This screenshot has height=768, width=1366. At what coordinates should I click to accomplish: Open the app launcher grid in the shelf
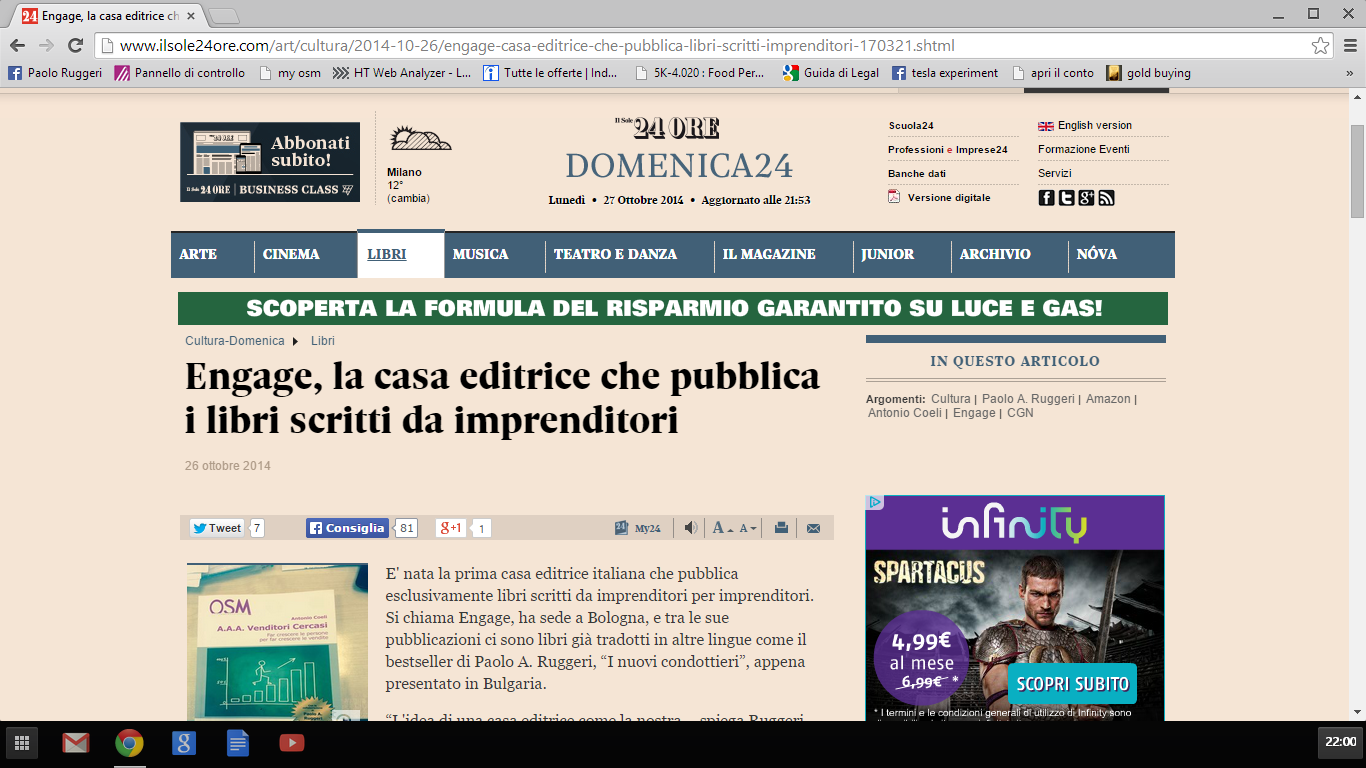(21, 743)
